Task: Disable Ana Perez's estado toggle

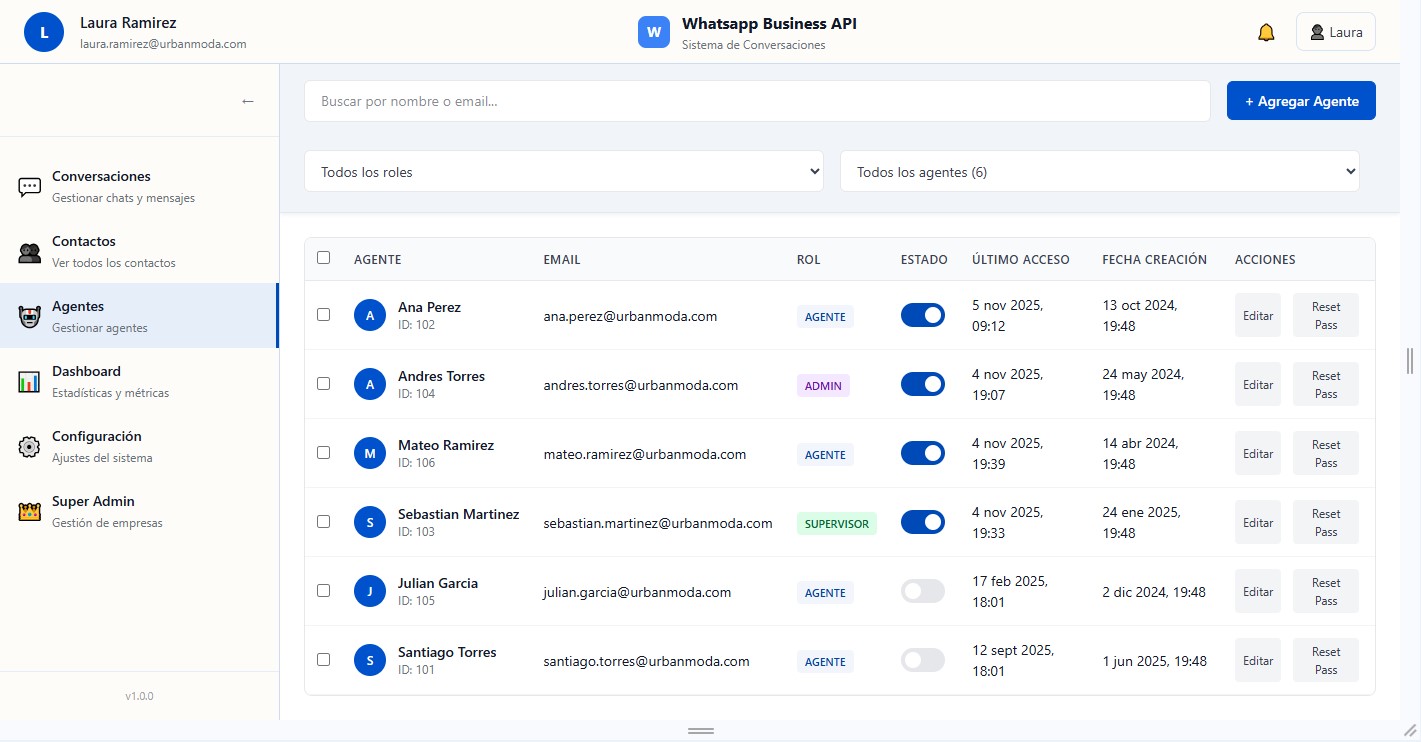Action: 923,315
